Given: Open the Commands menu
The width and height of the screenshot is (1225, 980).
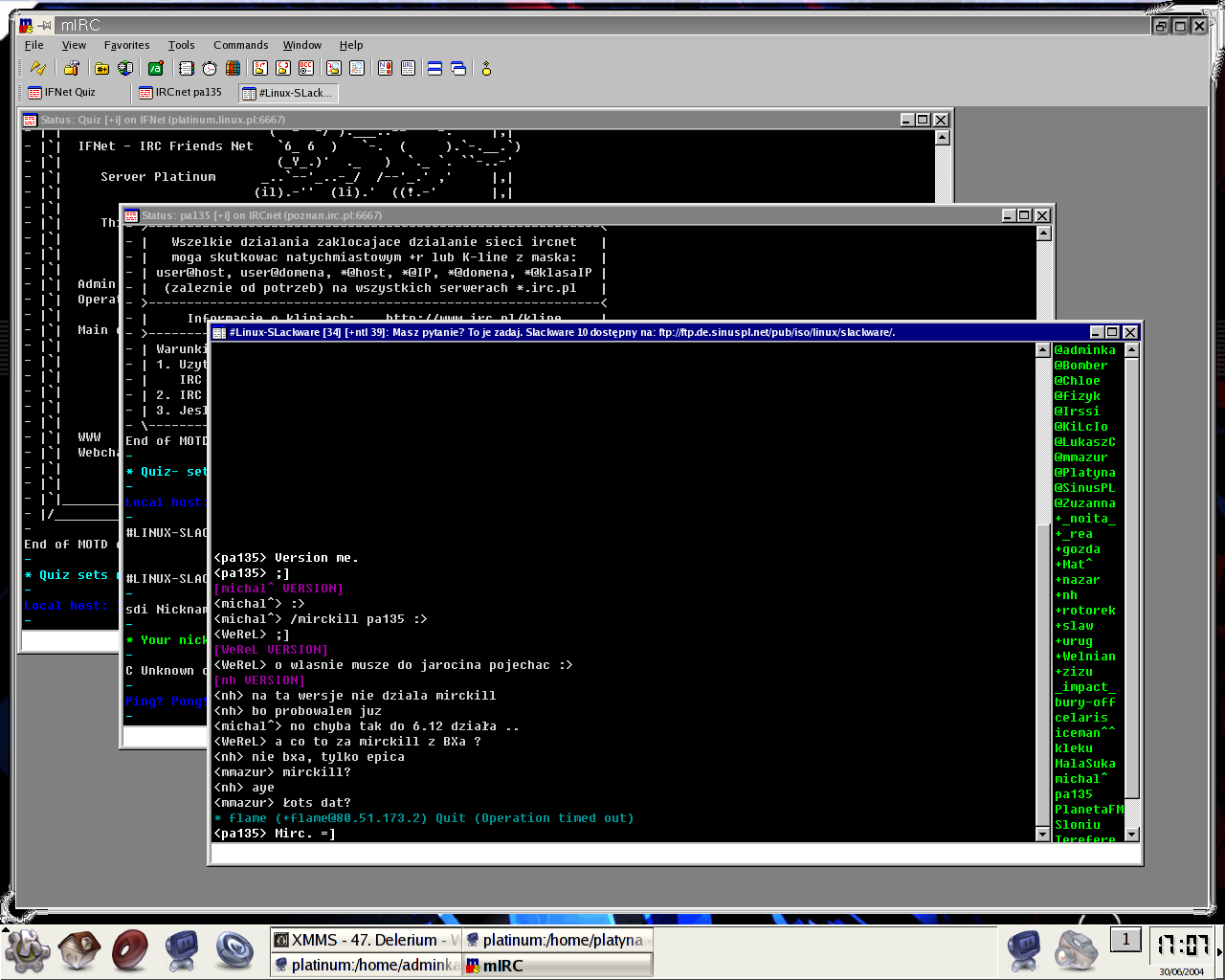Looking at the screenshot, I should (x=240, y=45).
